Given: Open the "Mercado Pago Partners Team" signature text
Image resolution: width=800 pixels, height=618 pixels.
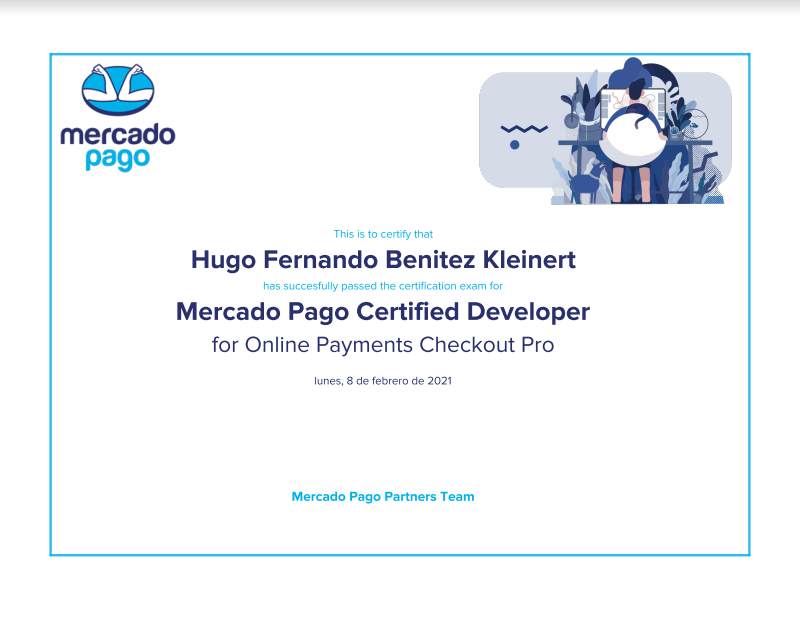Looking at the screenshot, I should (383, 497).
